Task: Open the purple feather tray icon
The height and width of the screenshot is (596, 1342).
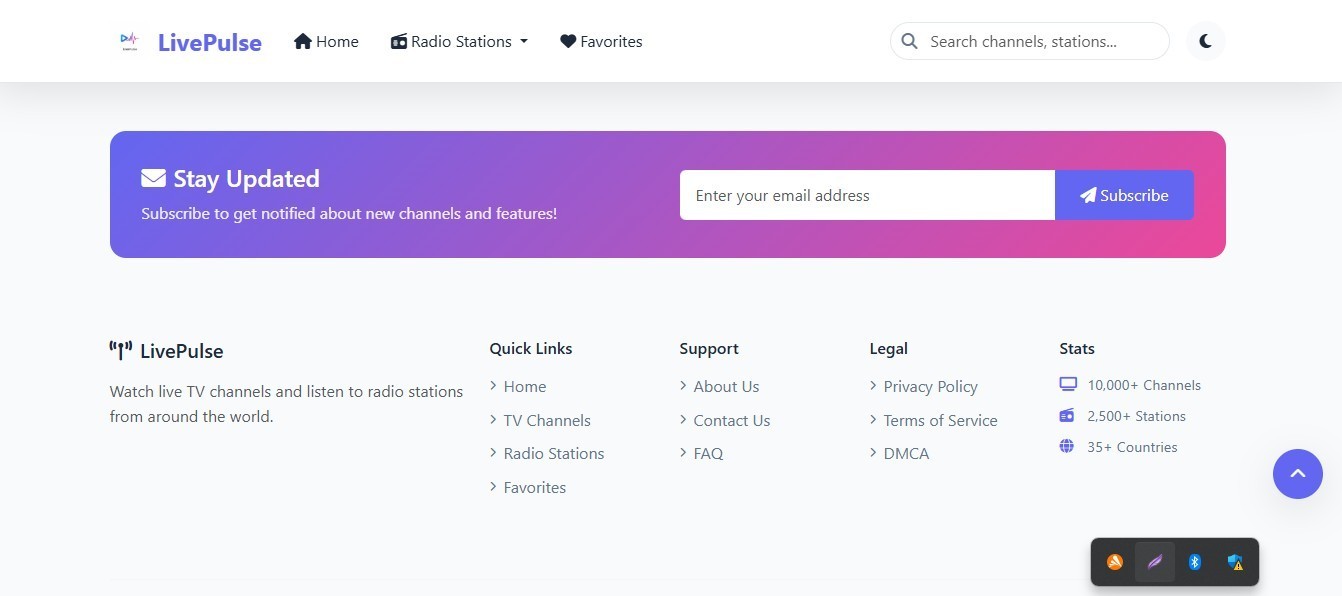Action: pyautogui.click(x=1155, y=562)
